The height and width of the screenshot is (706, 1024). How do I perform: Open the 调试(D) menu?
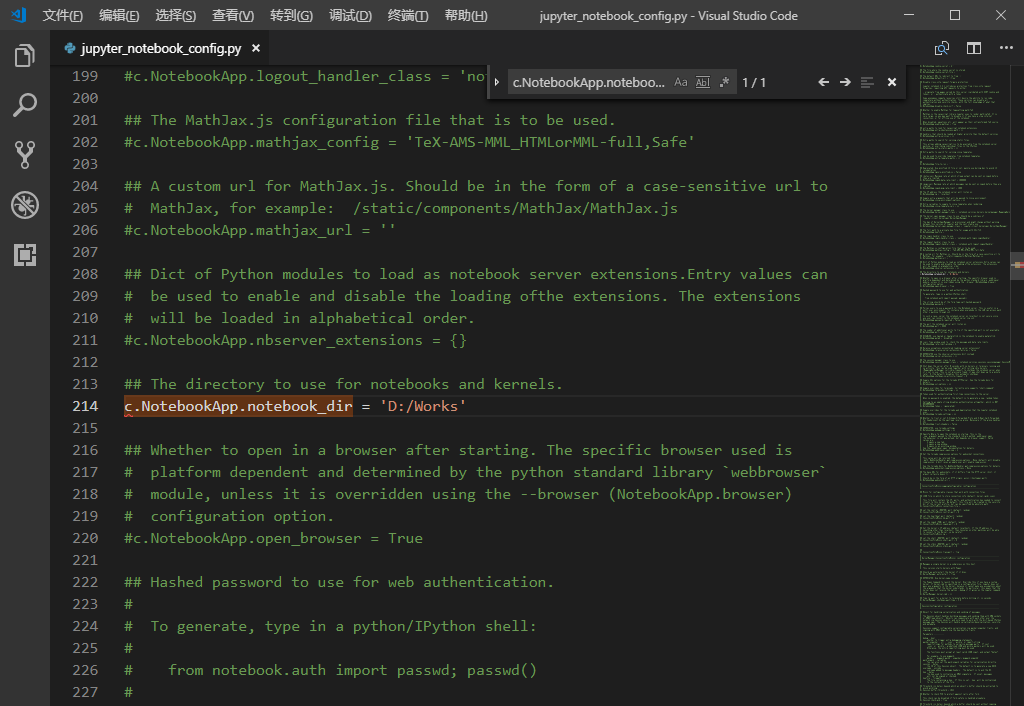tap(350, 16)
